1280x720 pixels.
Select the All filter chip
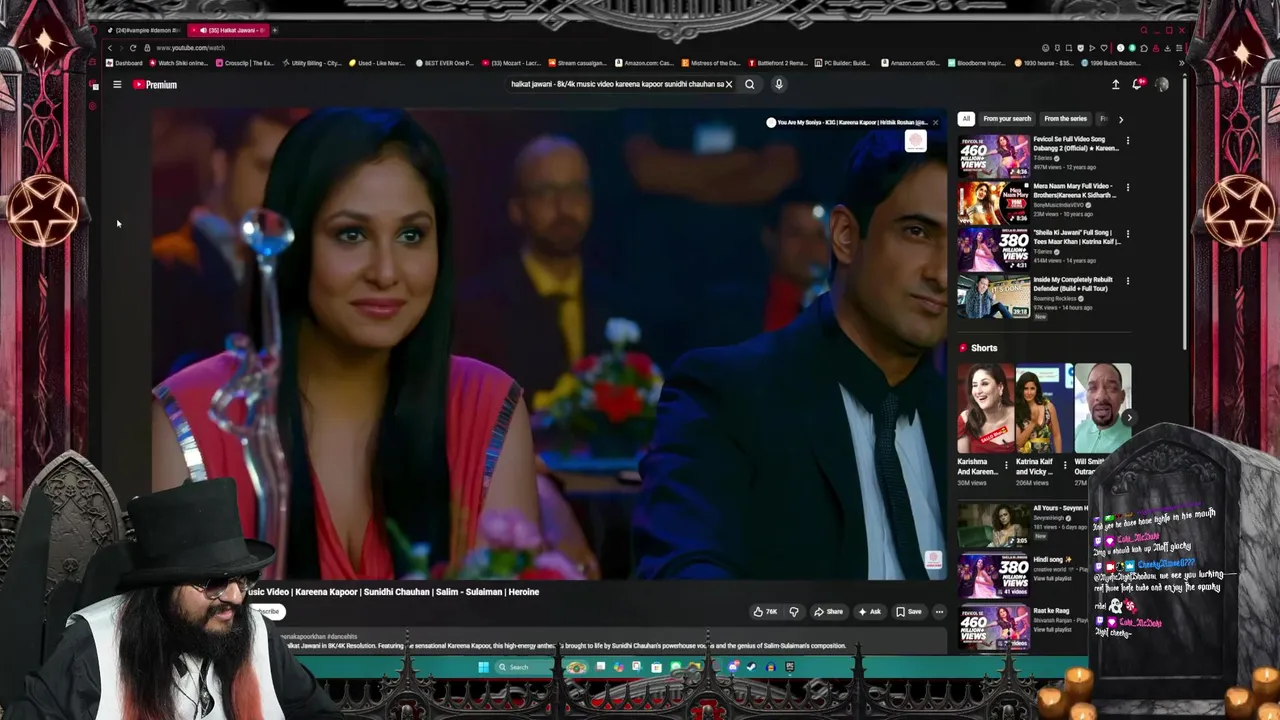966,119
